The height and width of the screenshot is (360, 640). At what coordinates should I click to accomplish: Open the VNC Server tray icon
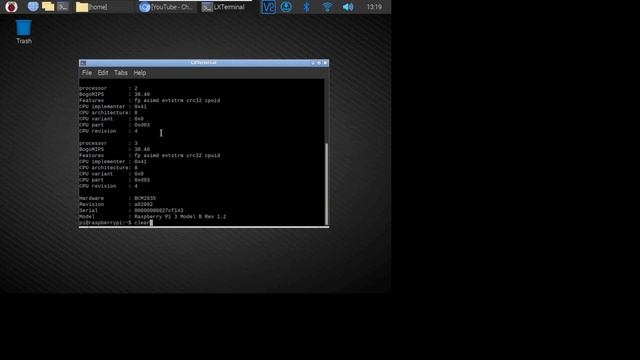[x=268, y=7]
